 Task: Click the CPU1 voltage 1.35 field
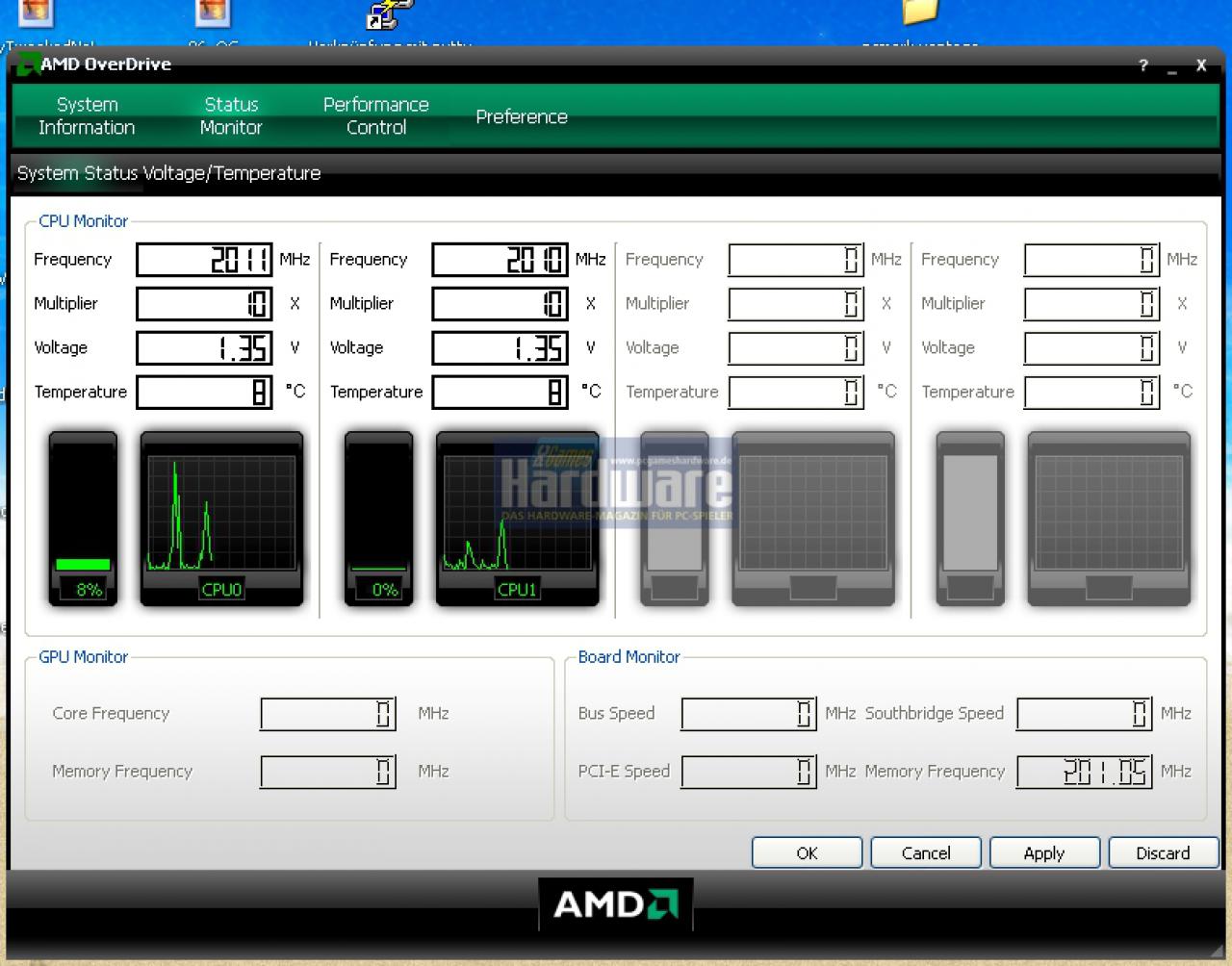point(500,348)
